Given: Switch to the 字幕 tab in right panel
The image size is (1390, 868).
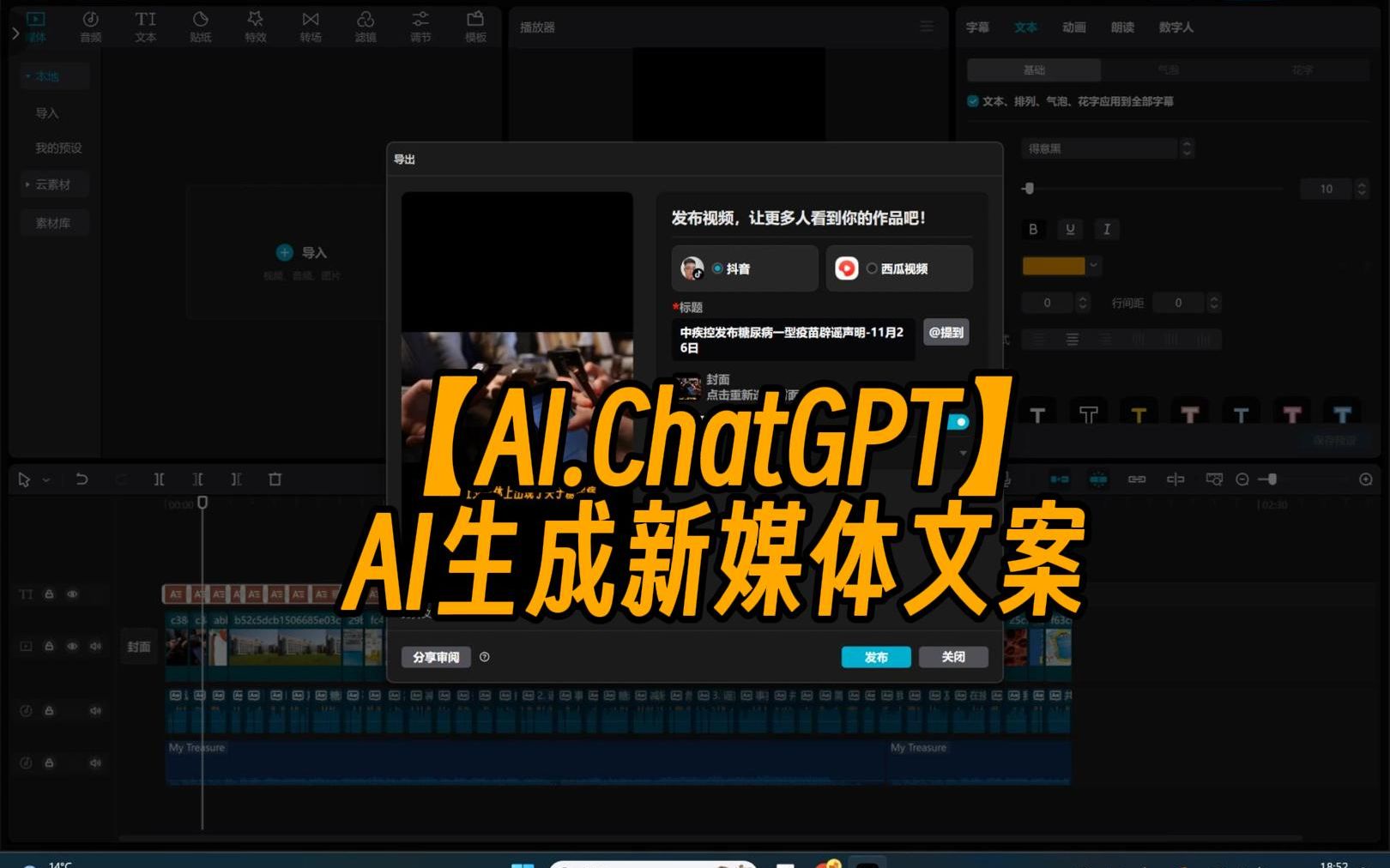Looking at the screenshot, I should pos(977,27).
